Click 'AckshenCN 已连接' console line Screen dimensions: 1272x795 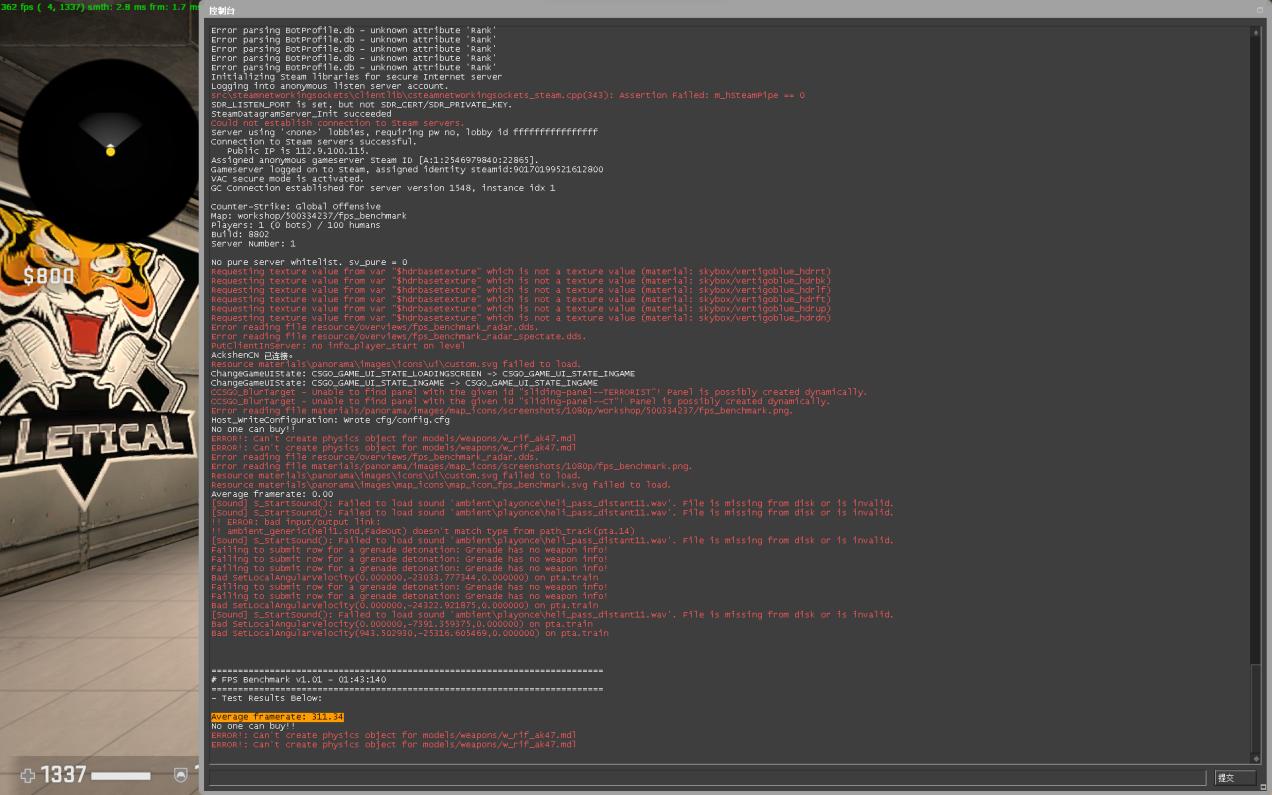click(251, 355)
